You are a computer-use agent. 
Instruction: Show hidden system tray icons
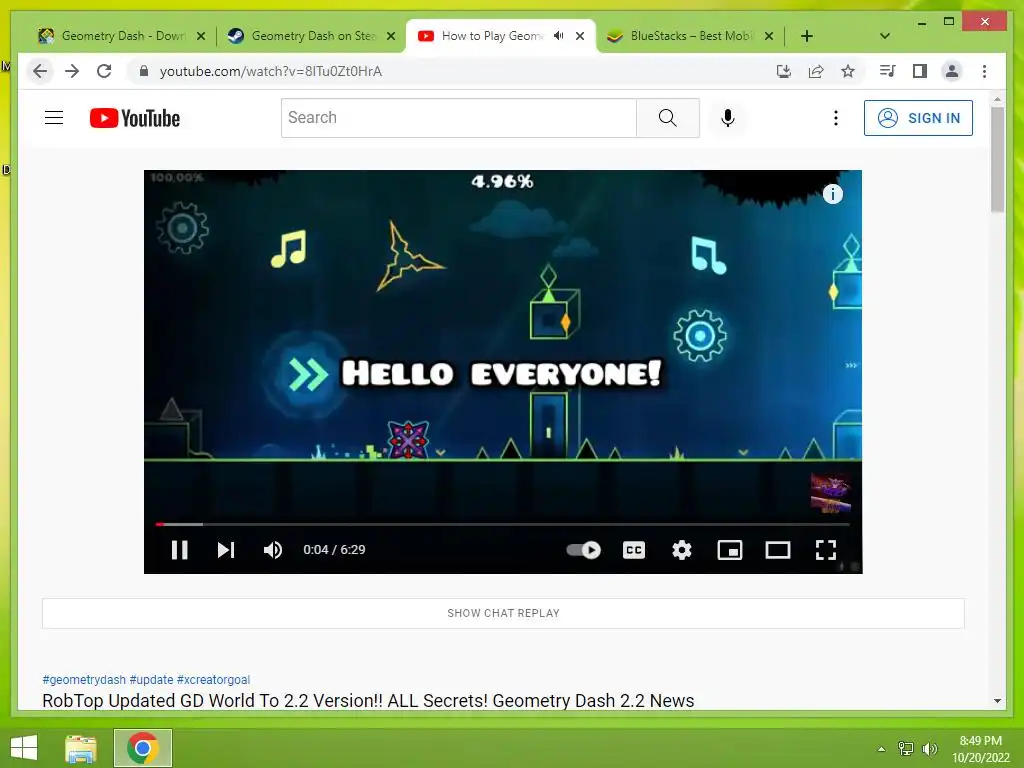click(881, 749)
